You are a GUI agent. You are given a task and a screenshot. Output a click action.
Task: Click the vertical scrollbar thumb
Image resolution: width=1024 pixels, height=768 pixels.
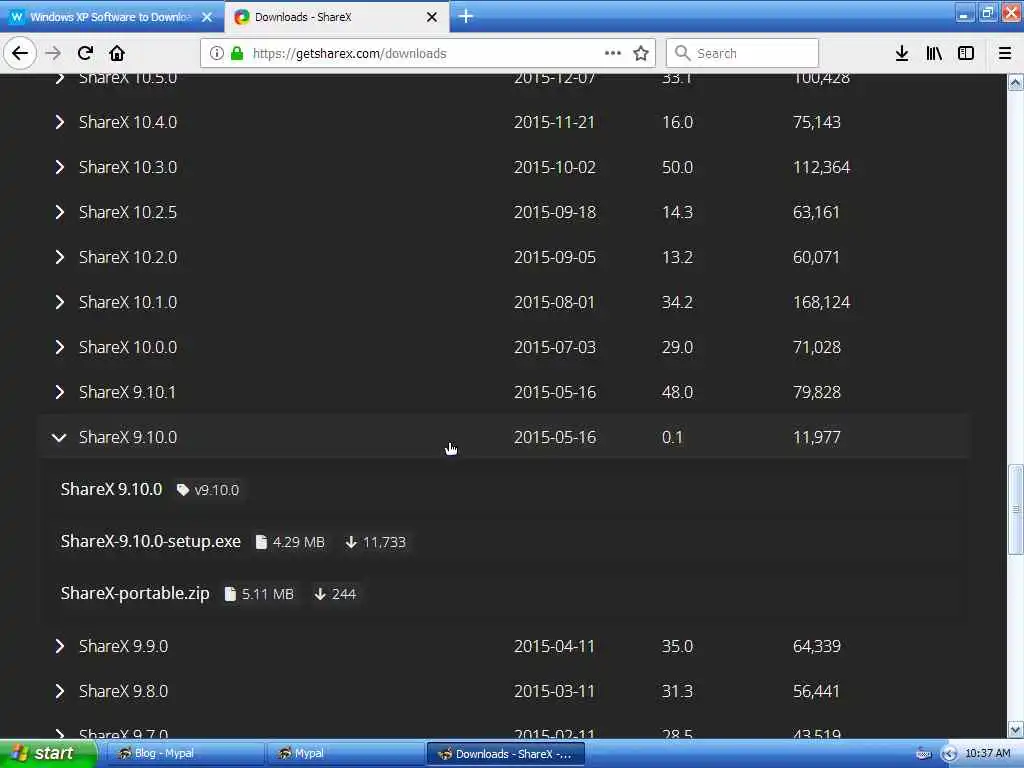tap(1016, 509)
